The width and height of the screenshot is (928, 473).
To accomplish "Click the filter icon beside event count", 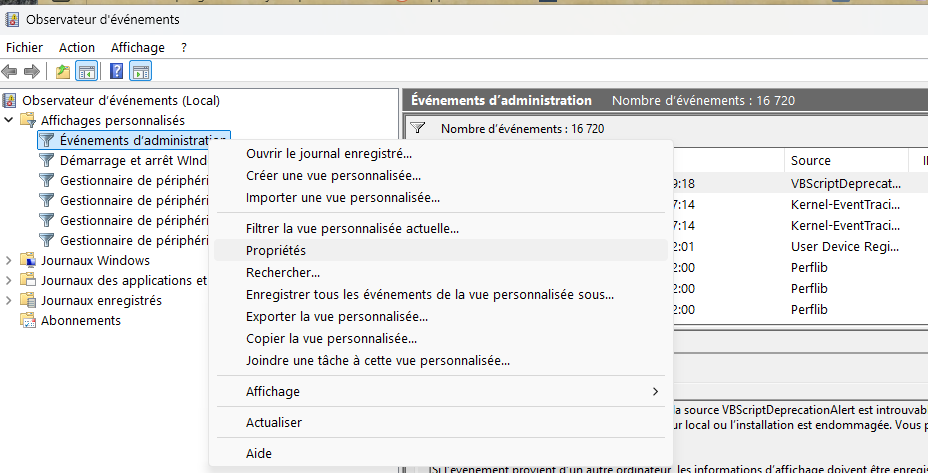I will click(418, 128).
